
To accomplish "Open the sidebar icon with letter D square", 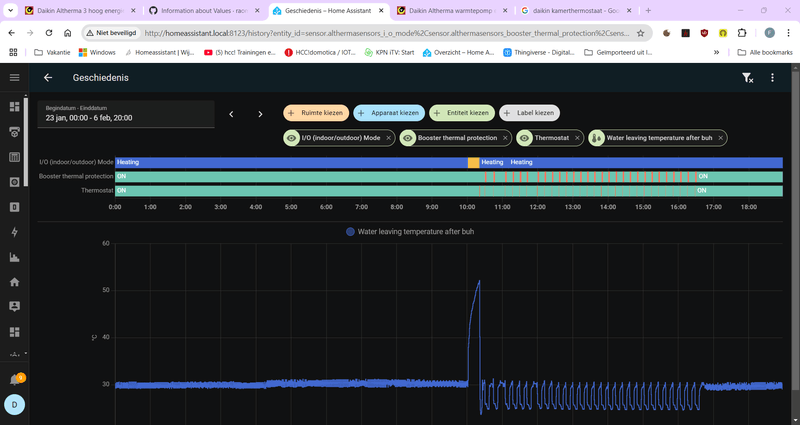I will pyautogui.click(x=14, y=207).
